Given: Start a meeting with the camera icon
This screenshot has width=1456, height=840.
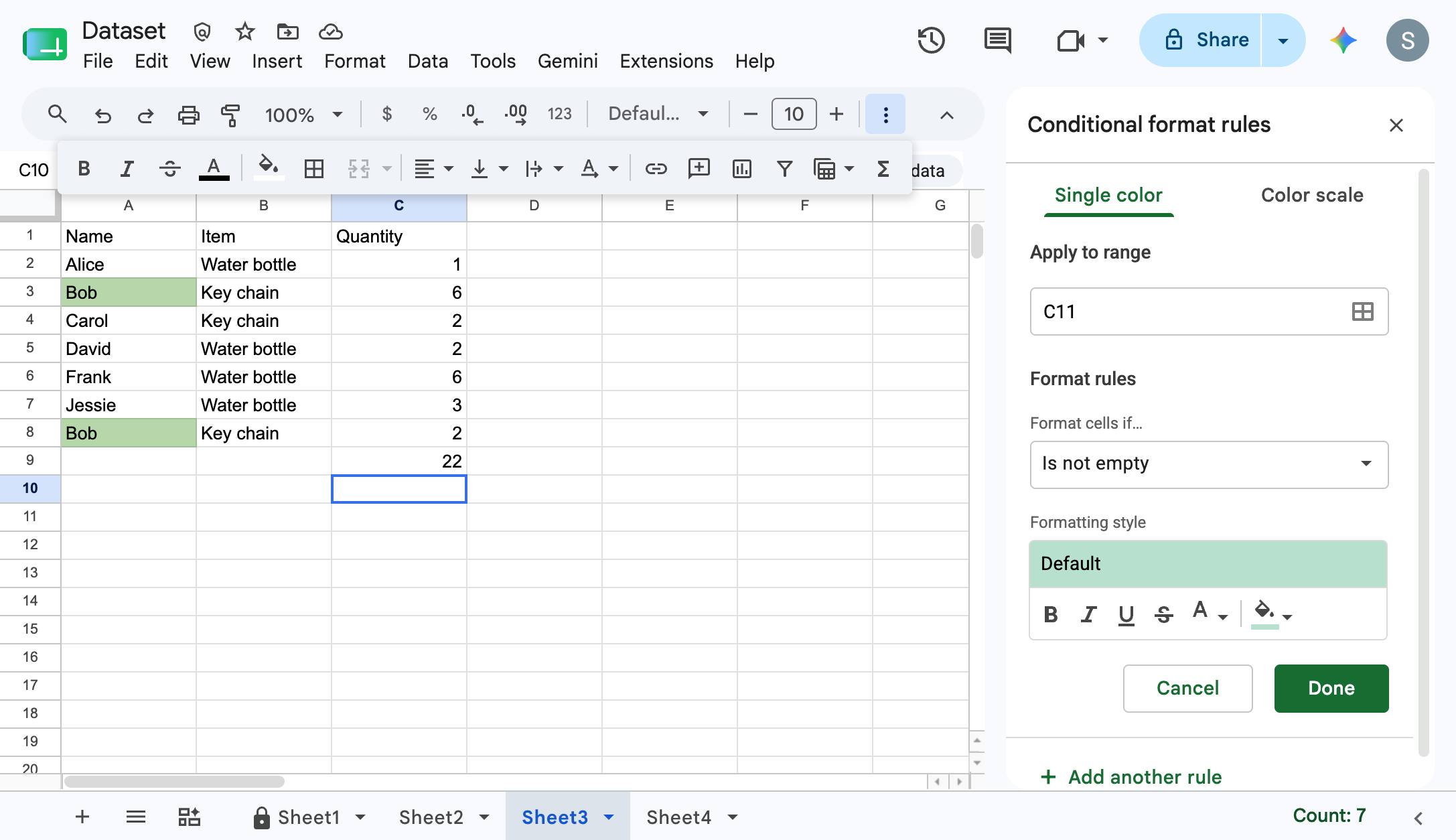Looking at the screenshot, I should [x=1072, y=41].
